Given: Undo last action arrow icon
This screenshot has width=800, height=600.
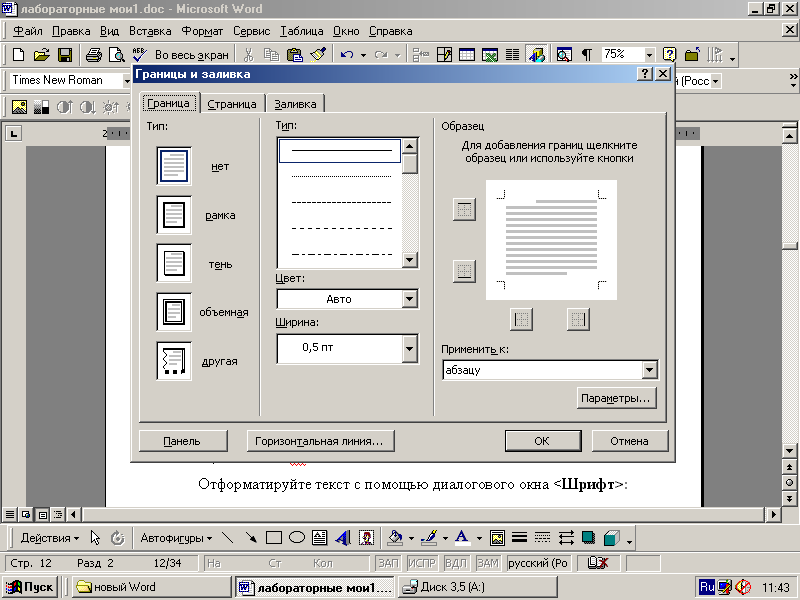Looking at the screenshot, I should click(347, 54).
